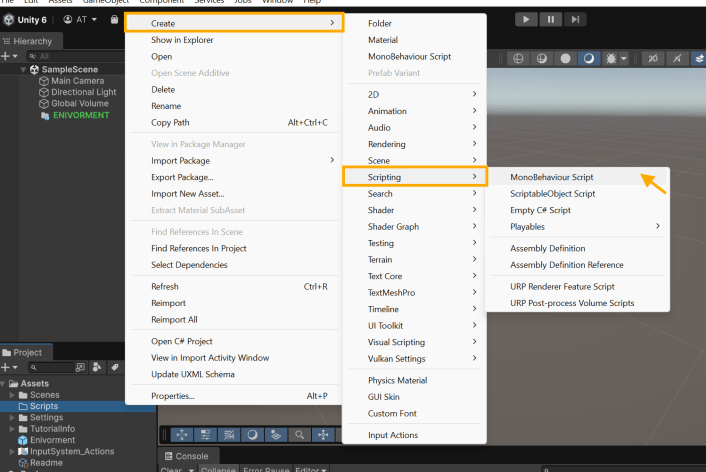Select Assembly Definition Reference entry
The height and width of the screenshot is (472, 706).
point(578,265)
